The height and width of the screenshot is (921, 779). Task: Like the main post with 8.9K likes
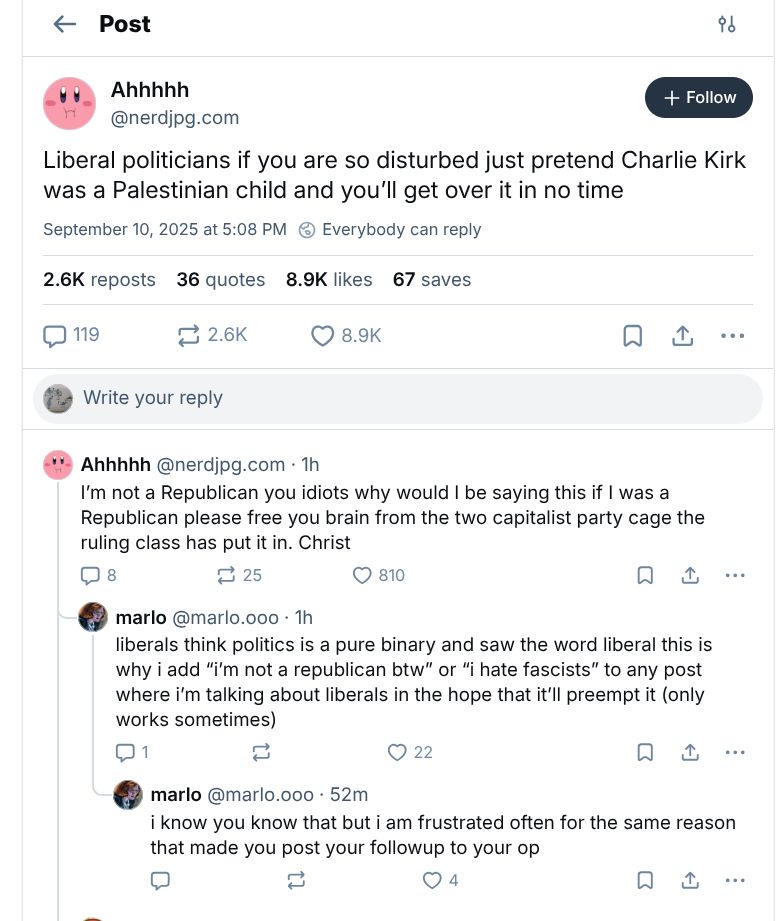[x=322, y=335]
